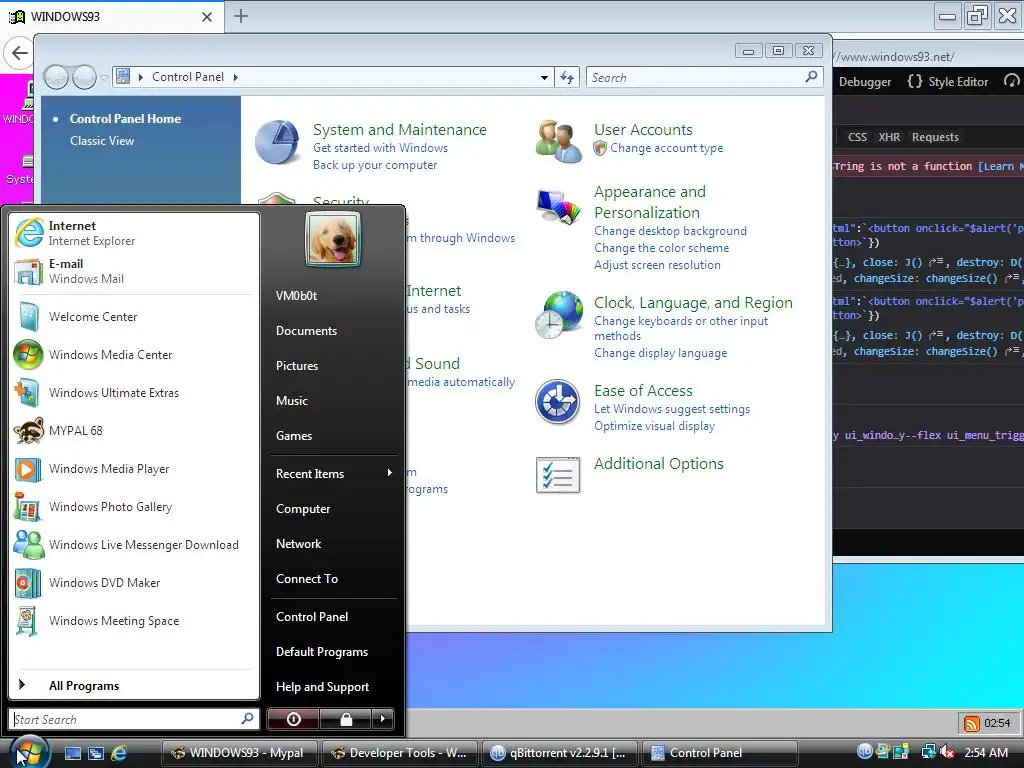Open Internet Explorer from Start menu
Image resolution: width=1024 pixels, height=768 pixels.
point(134,233)
